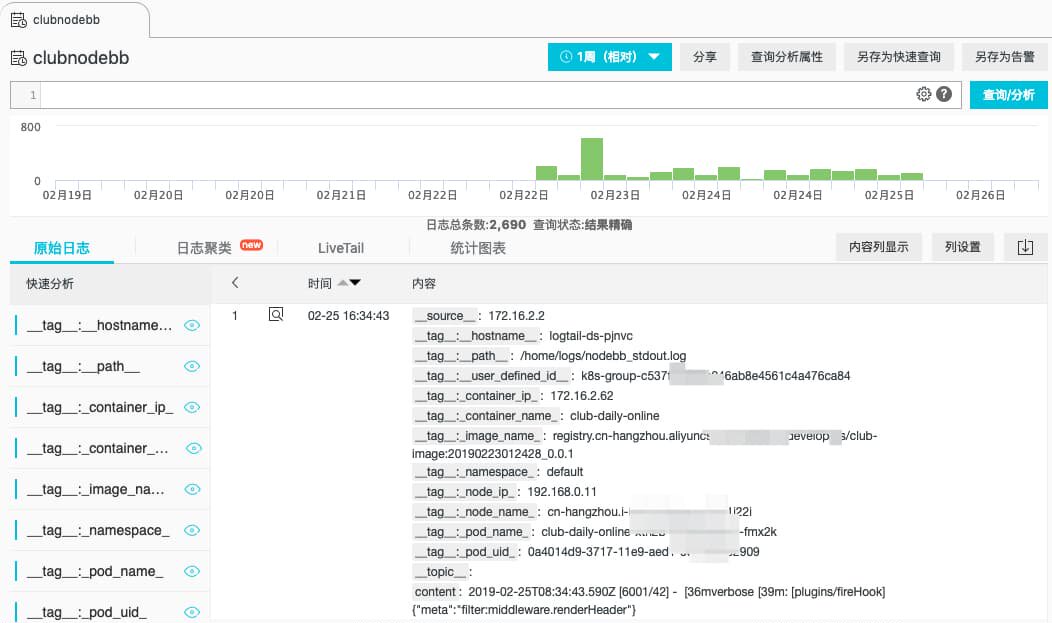This screenshot has width=1052, height=623.
Task: Select __tag__:_container_ip_ field in quick analysis
Action: [x=100, y=407]
